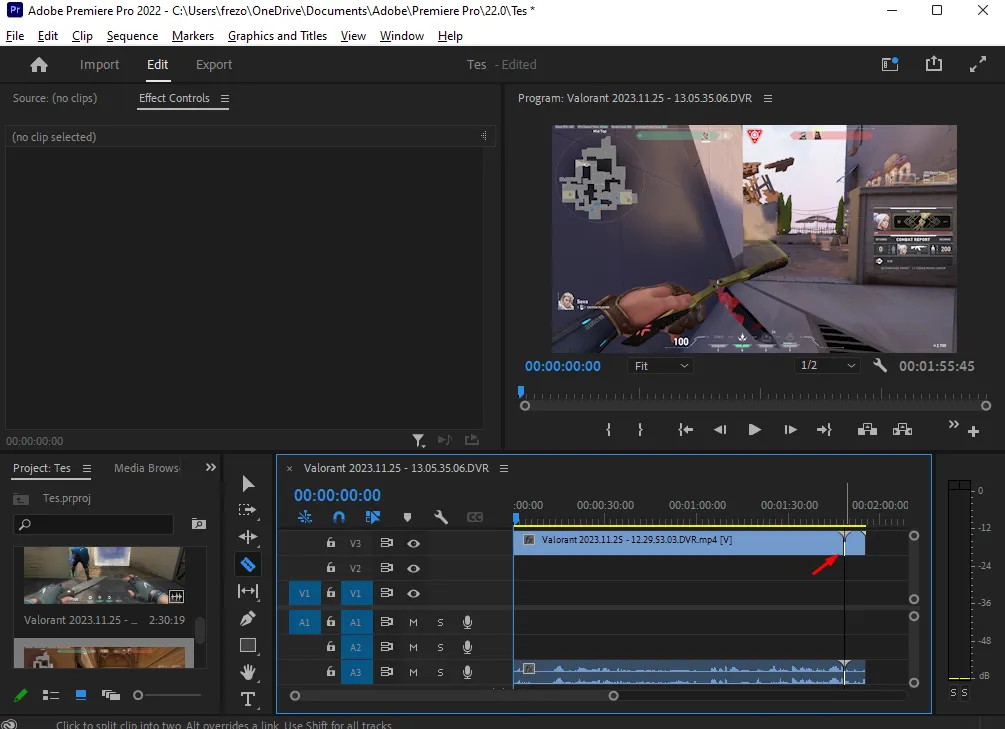1005x729 pixels.
Task: Click the Program Monitor playhead marker
Action: (520, 391)
